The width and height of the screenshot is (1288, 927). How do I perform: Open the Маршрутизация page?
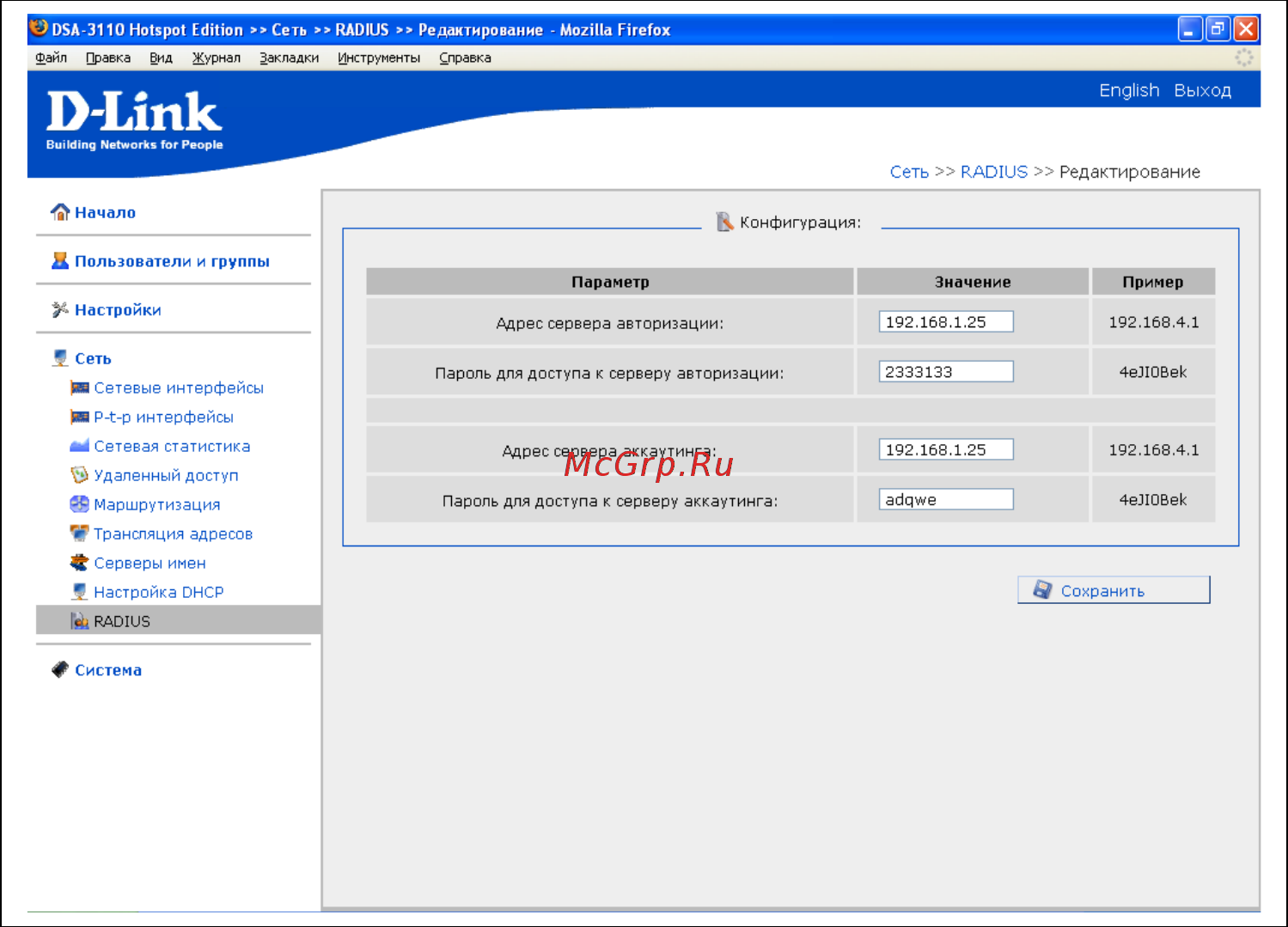156,505
